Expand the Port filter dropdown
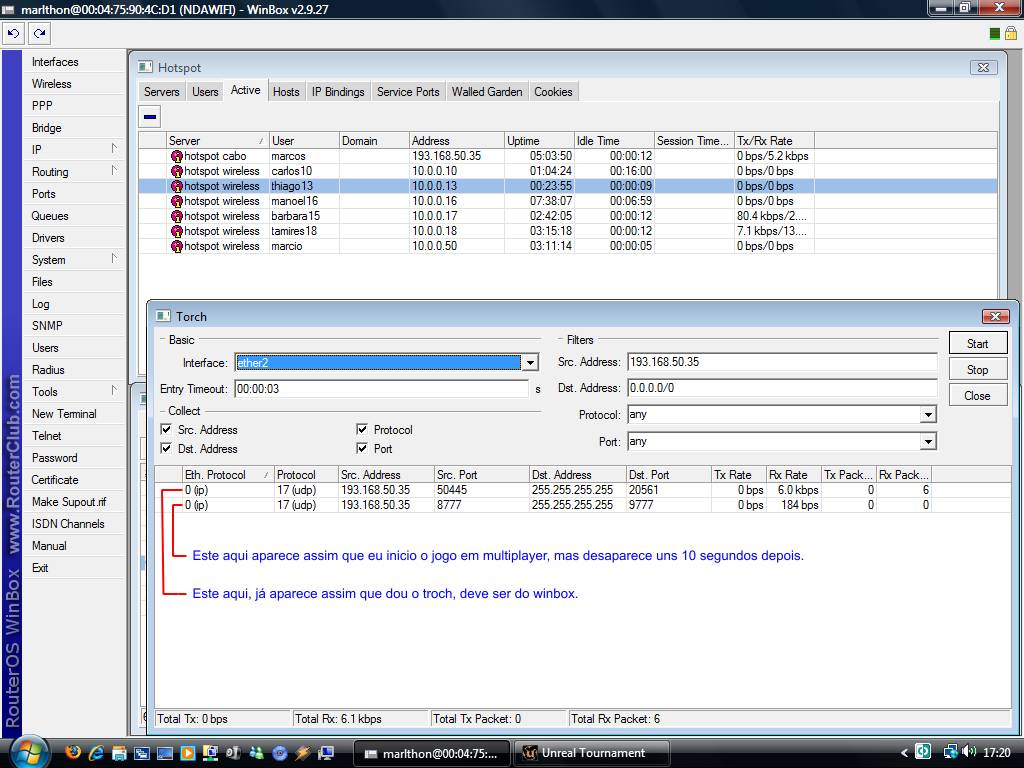1024x768 pixels. coord(928,442)
